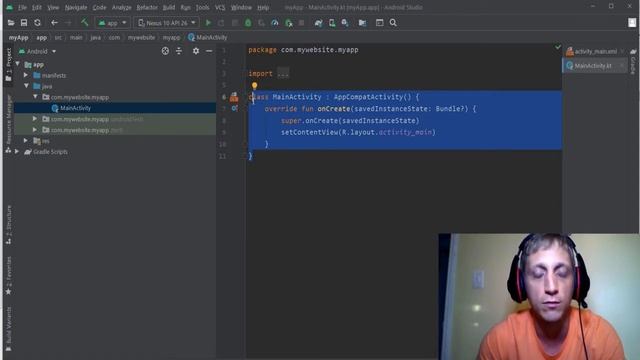640x360 pixels.
Task: Open Search Everywhere magnifier icon
Action: tap(393, 23)
